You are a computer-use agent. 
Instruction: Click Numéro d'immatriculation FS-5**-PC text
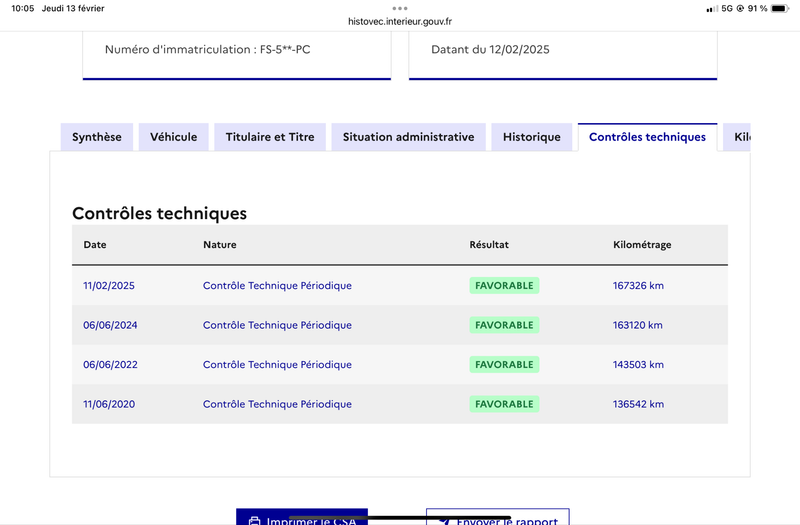(x=208, y=49)
